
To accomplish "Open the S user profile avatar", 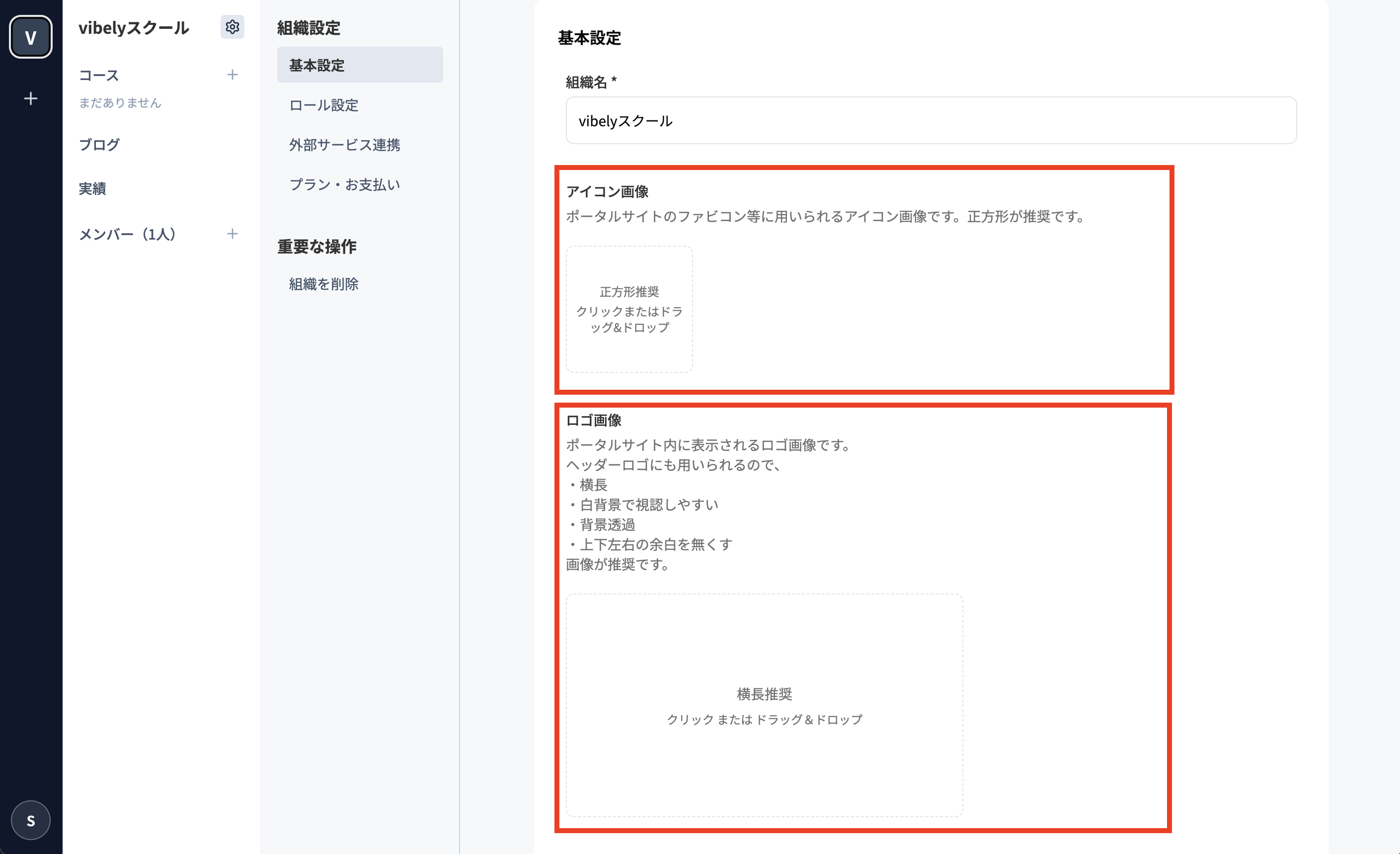I will pyautogui.click(x=31, y=820).
